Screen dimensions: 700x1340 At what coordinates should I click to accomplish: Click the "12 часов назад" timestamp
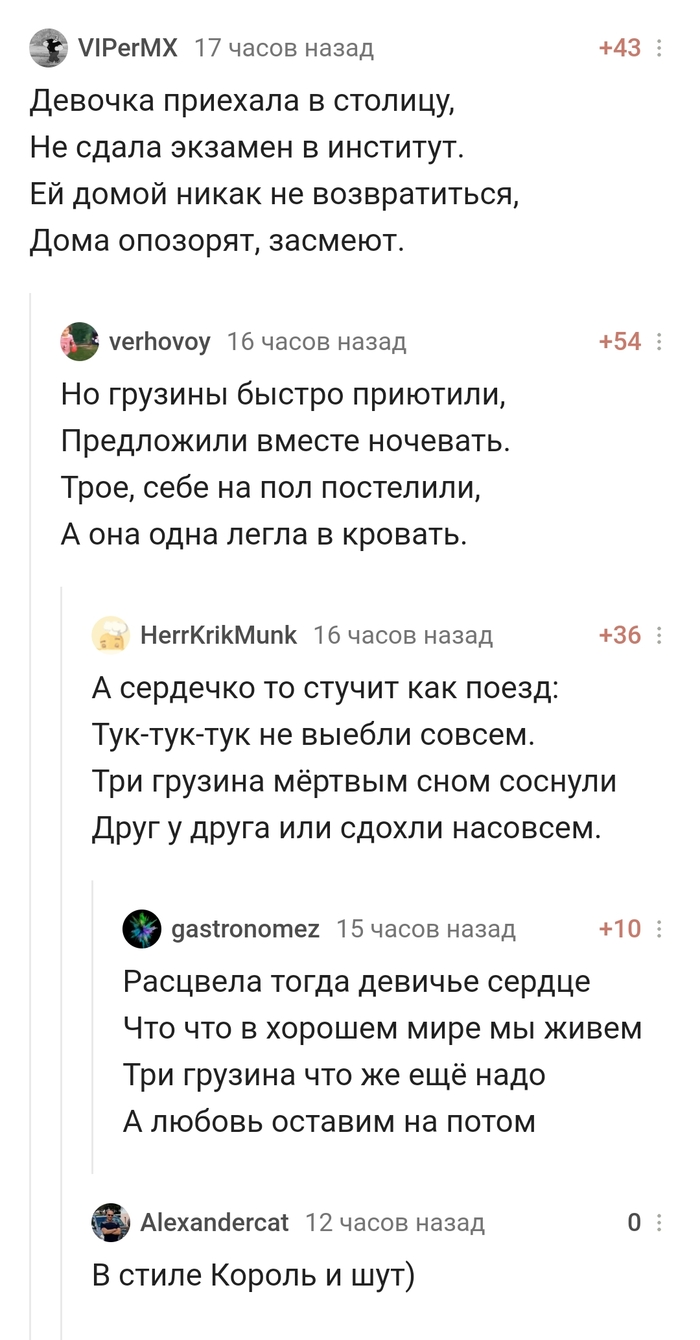click(x=394, y=1222)
